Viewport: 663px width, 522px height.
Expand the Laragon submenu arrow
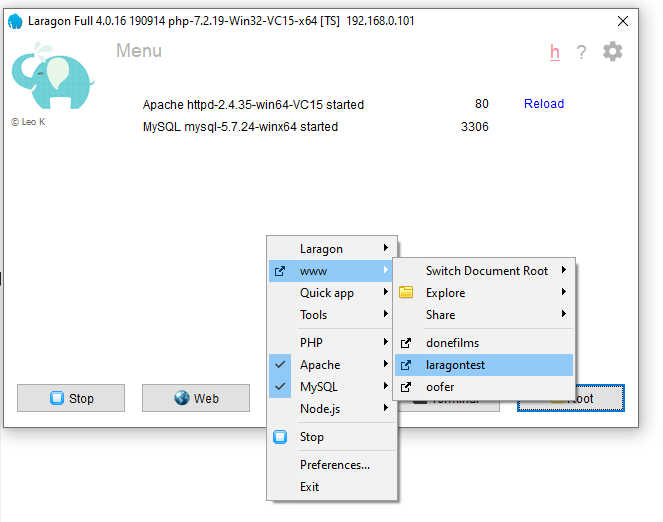coord(386,248)
